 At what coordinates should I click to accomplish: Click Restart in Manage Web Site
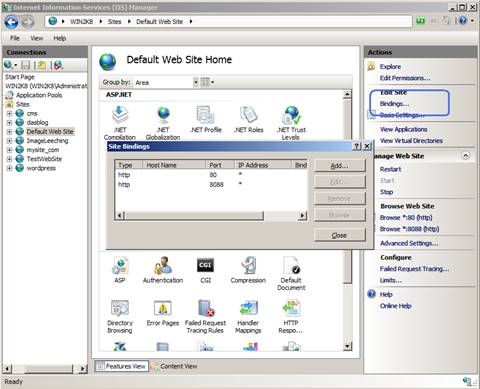click(391, 169)
